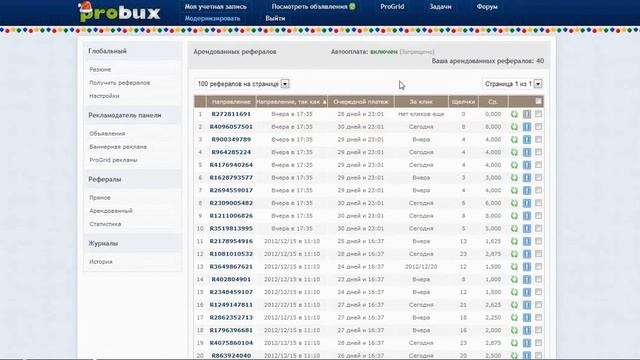Open blue info icon for R402804901

click(527, 280)
